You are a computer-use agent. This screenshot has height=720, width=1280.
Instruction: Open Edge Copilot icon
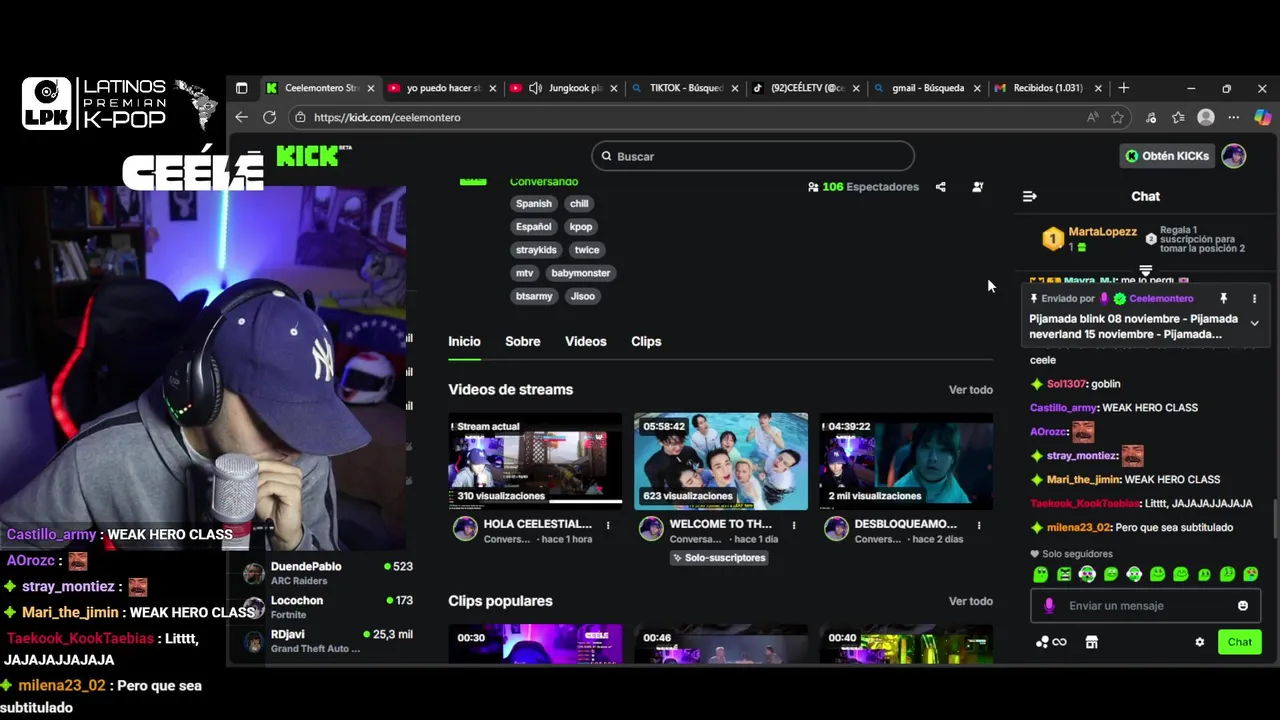1262,117
